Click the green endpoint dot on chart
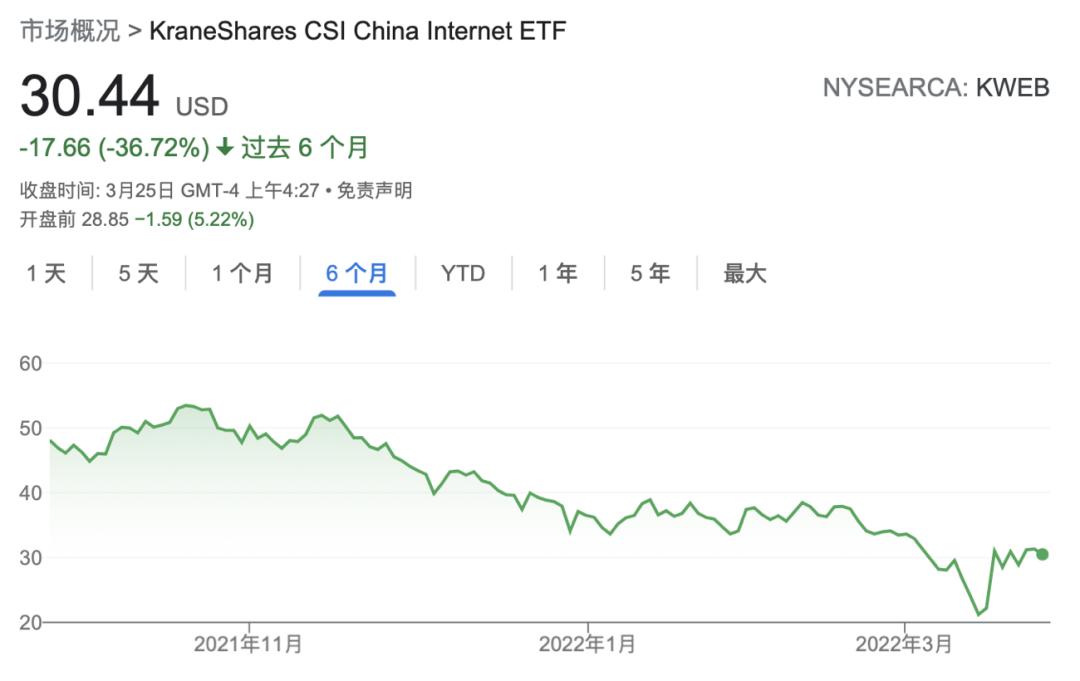 click(1043, 554)
